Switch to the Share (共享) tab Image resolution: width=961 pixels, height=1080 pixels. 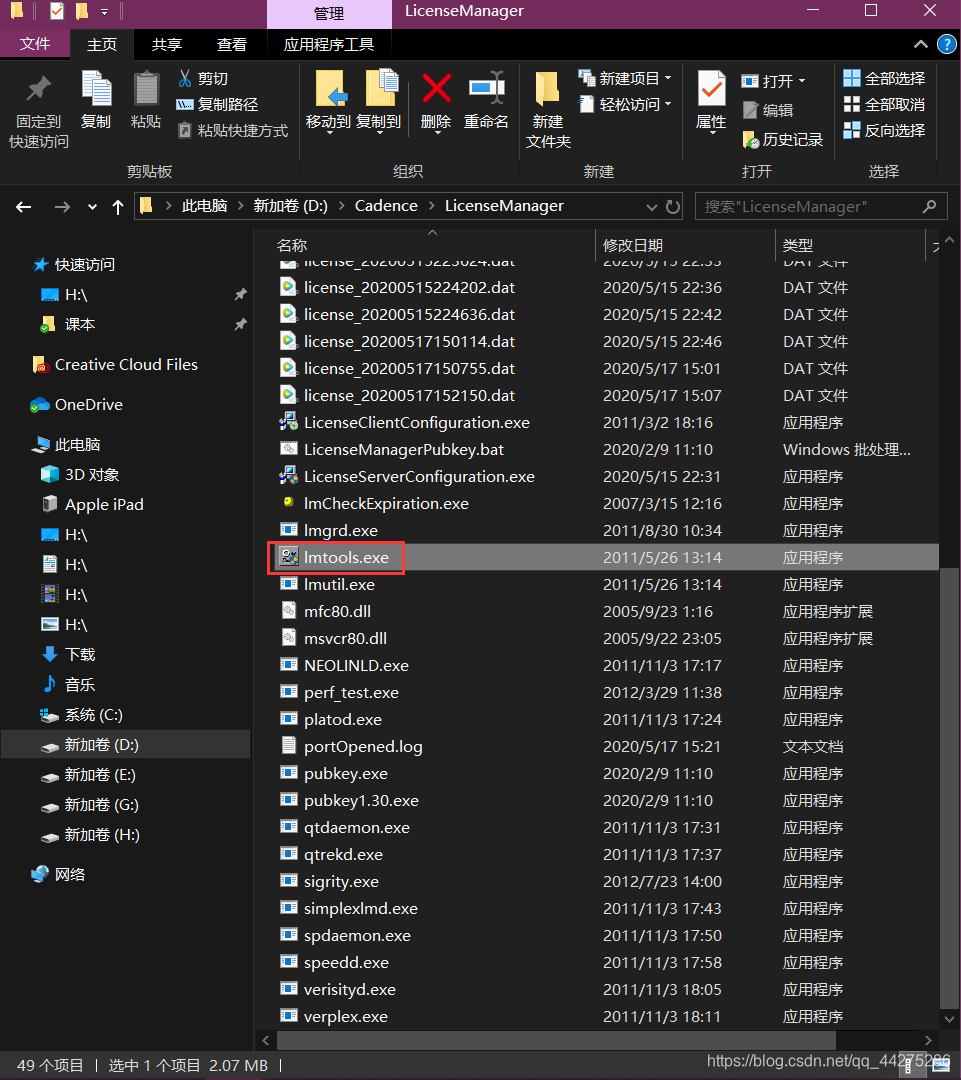pos(167,45)
